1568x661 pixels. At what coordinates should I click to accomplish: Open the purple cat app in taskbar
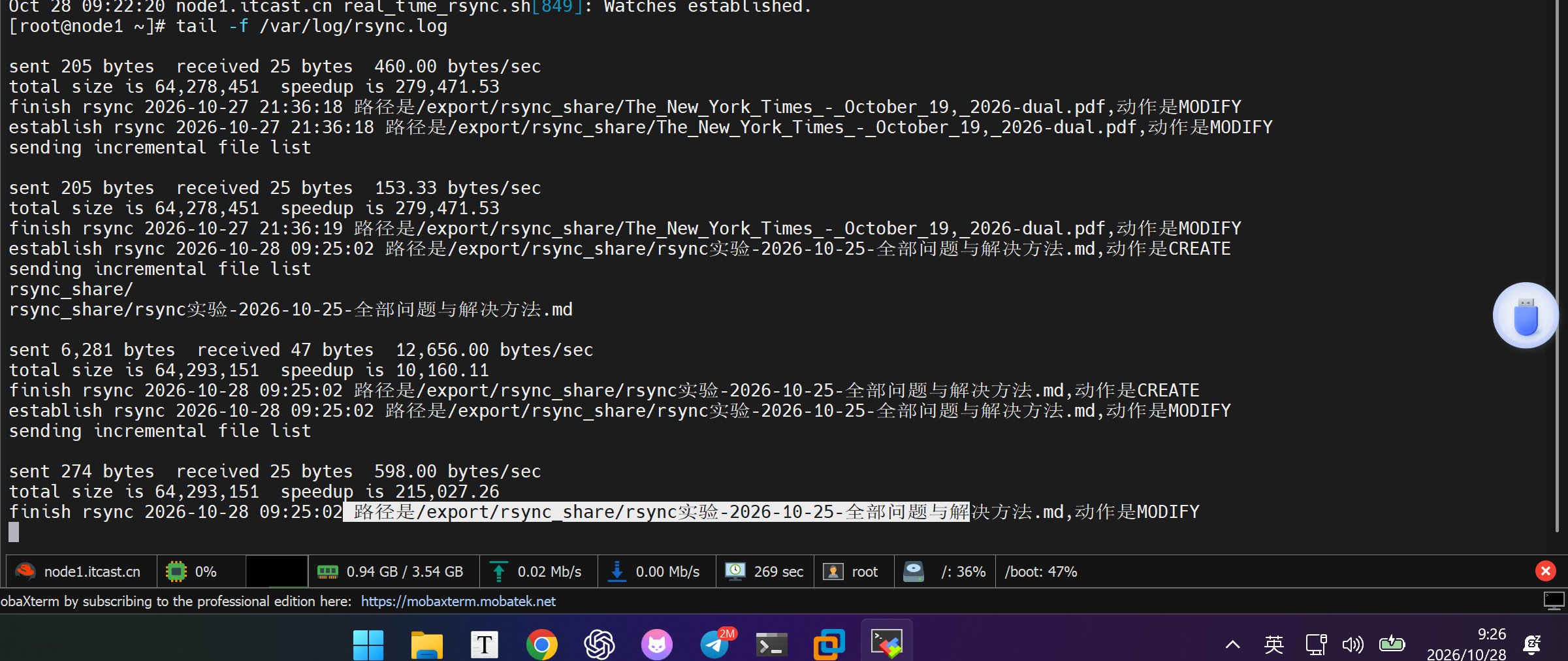[x=657, y=645]
